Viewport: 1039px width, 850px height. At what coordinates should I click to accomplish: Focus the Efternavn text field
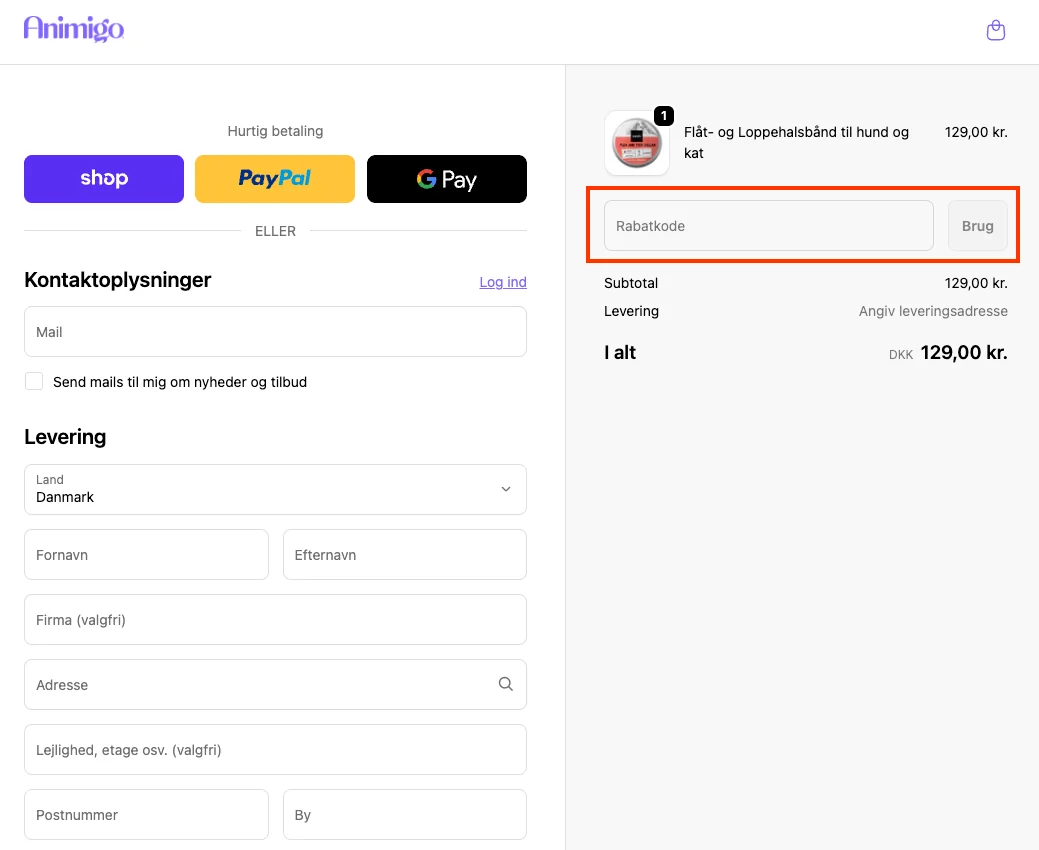pyautogui.click(x=404, y=555)
